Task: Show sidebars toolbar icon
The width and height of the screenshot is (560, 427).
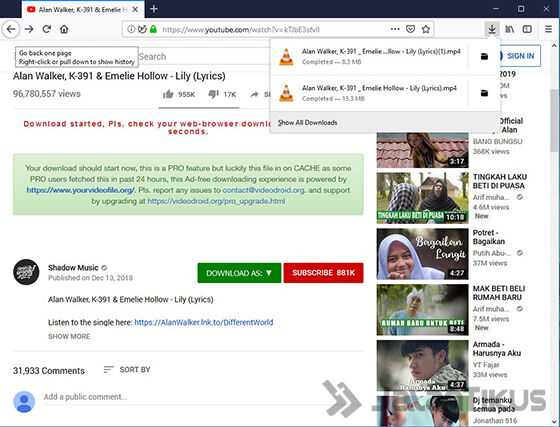Action: coord(527,29)
